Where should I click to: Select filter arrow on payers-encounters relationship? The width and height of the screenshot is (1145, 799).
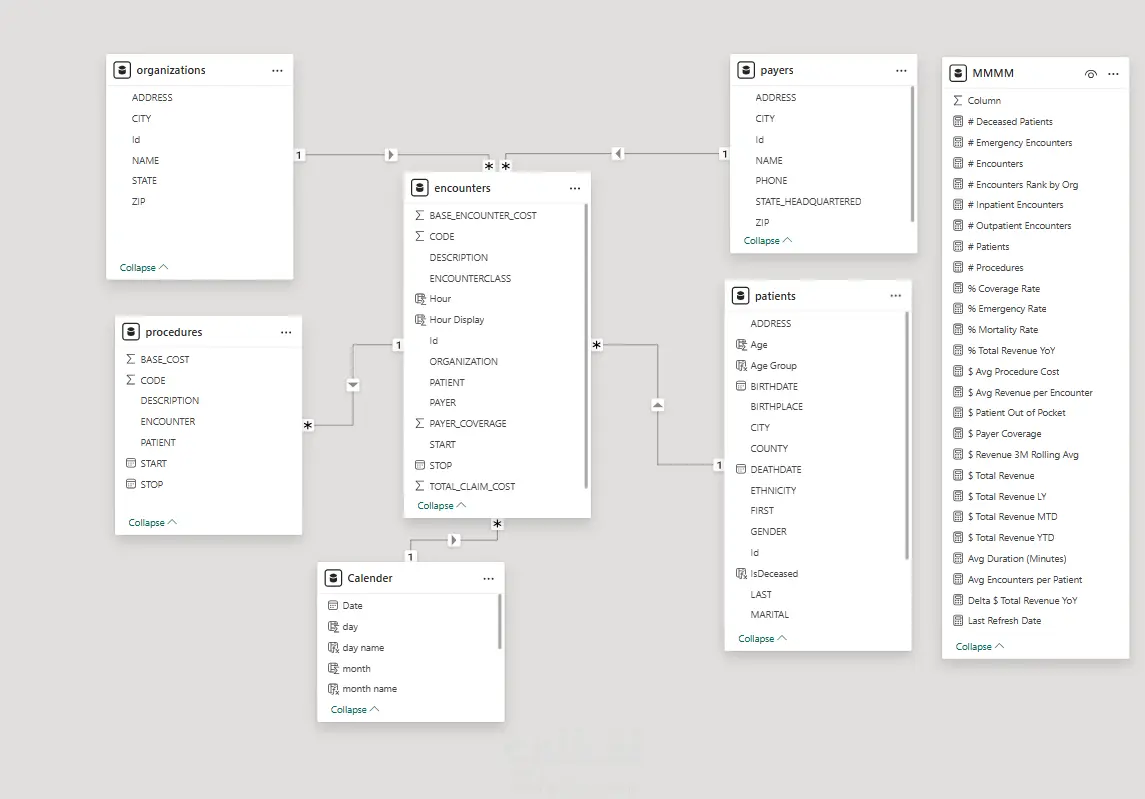[x=618, y=153]
